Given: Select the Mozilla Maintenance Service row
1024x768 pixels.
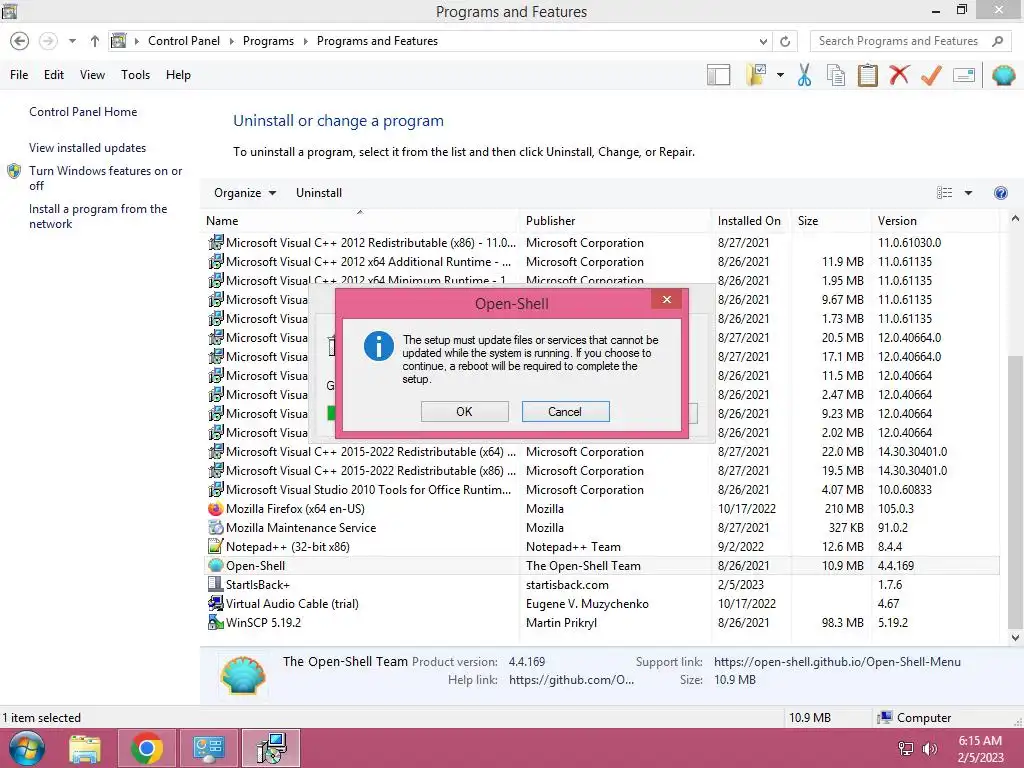Looking at the screenshot, I should 603,528.
